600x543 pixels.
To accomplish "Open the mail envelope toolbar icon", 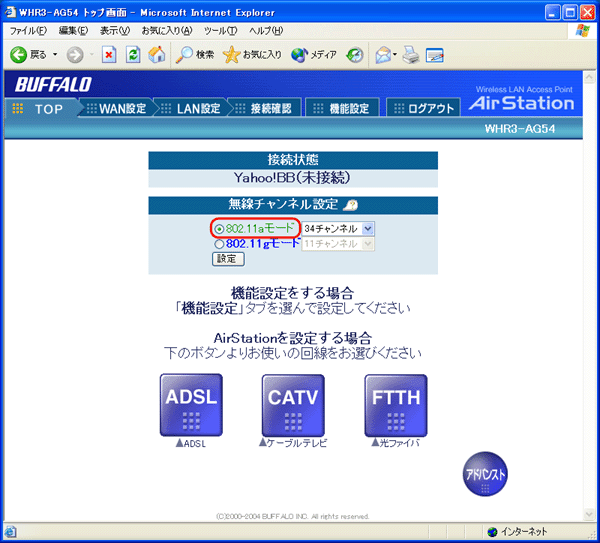I will coord(383,55).
